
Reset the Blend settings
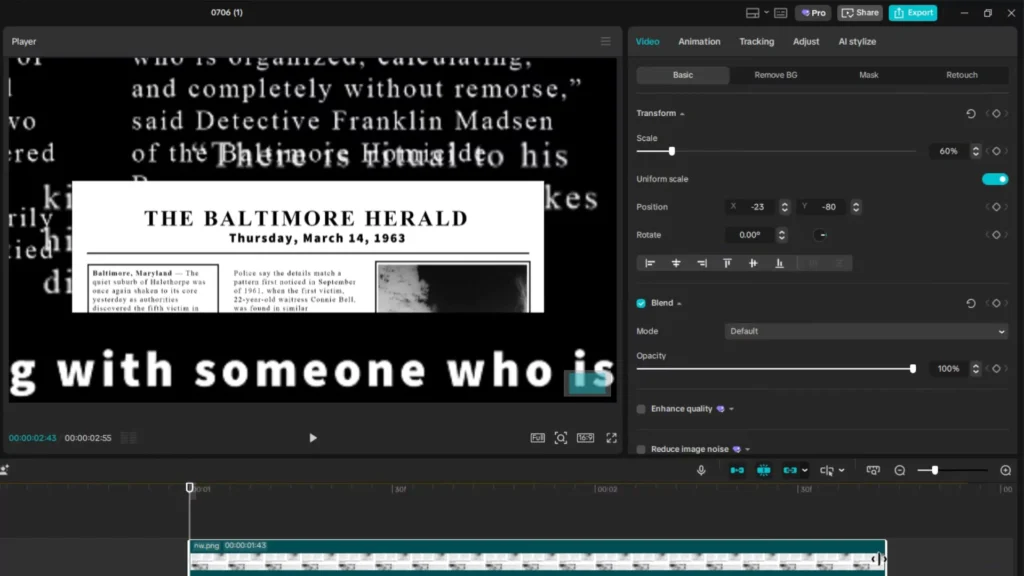coord(971,303)
